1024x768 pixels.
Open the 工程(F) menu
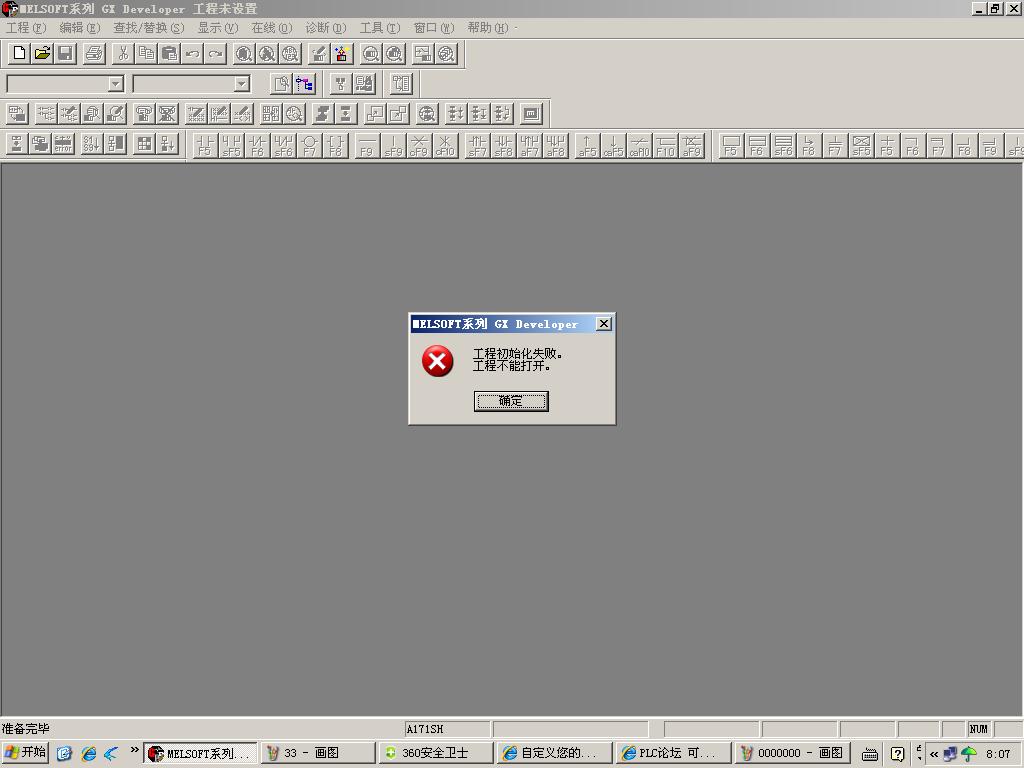pyautogui.click(x=26, y=27)
